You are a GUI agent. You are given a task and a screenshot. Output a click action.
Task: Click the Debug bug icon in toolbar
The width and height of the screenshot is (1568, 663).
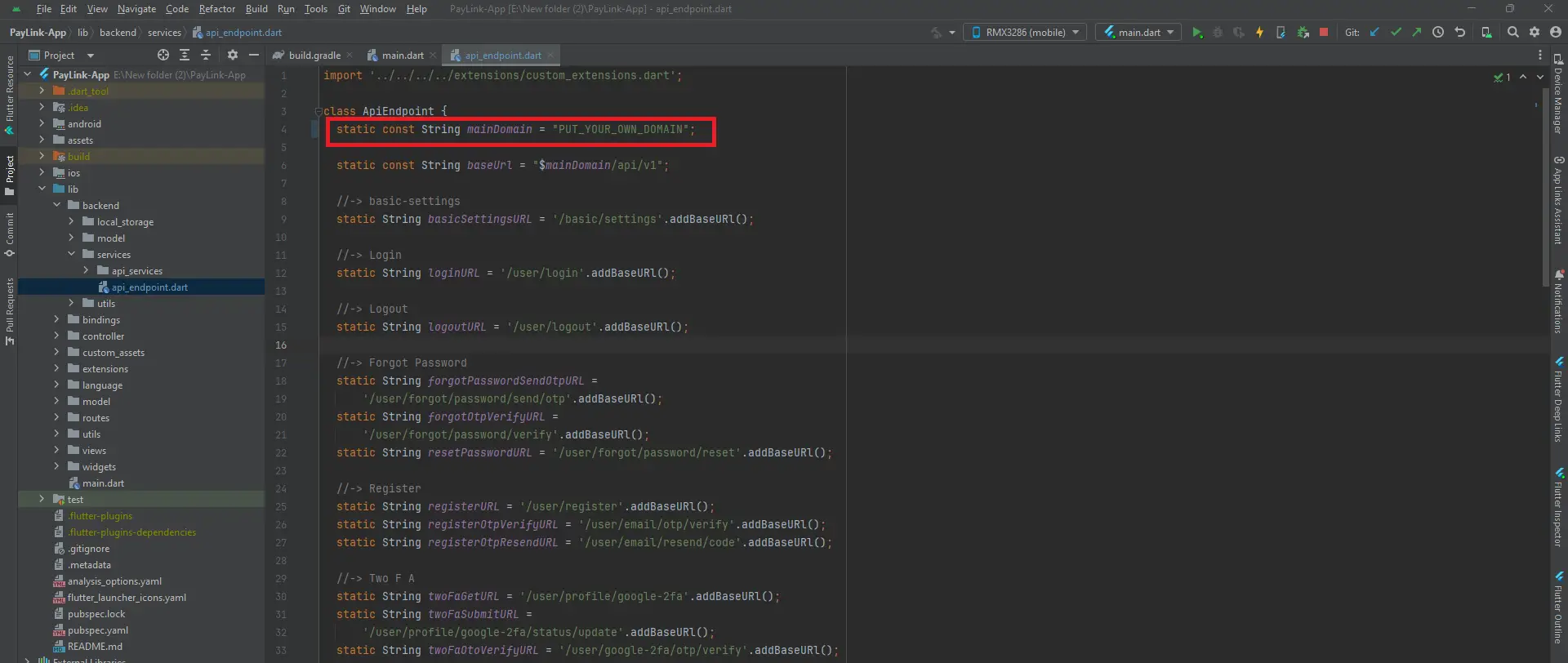[1218, 33]
